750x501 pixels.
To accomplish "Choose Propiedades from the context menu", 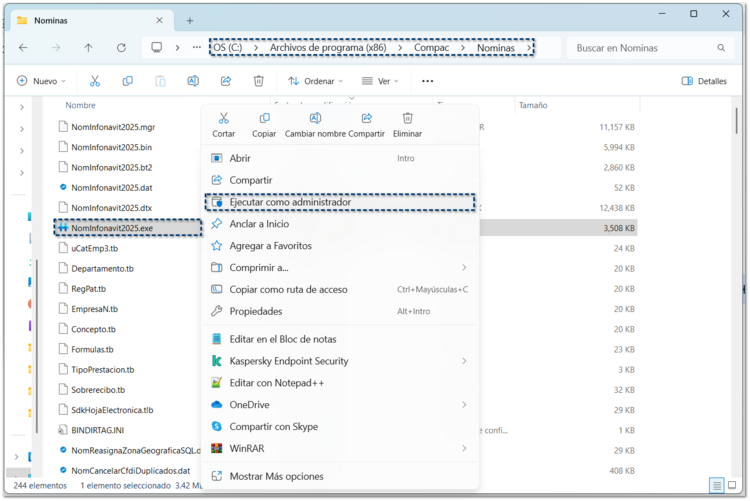I will [x=256, y=311].
